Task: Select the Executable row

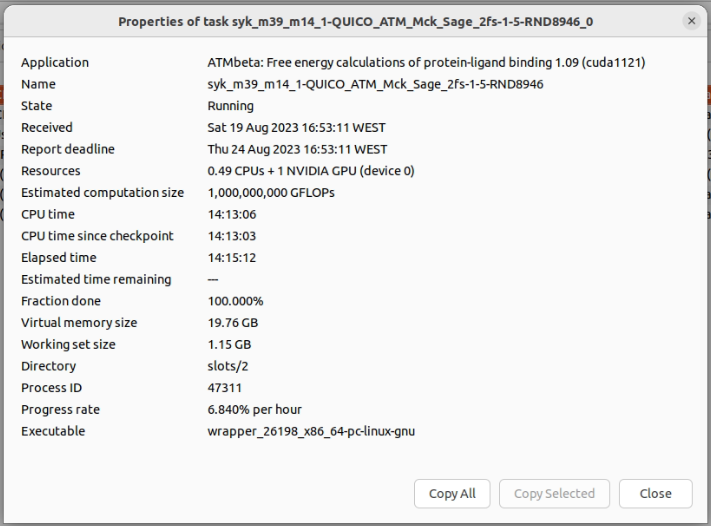Action: [x=53, y=432]
